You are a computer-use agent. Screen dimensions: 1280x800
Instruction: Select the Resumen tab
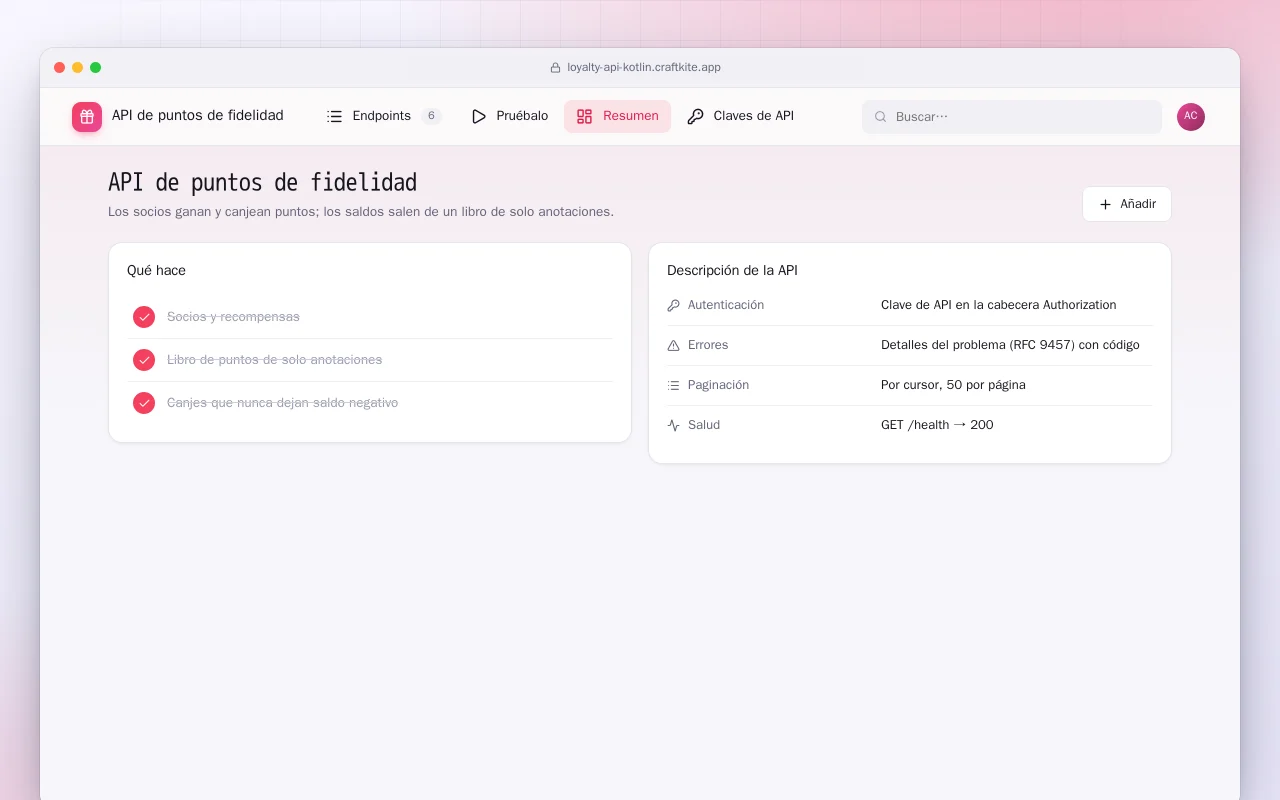point(617,116)
